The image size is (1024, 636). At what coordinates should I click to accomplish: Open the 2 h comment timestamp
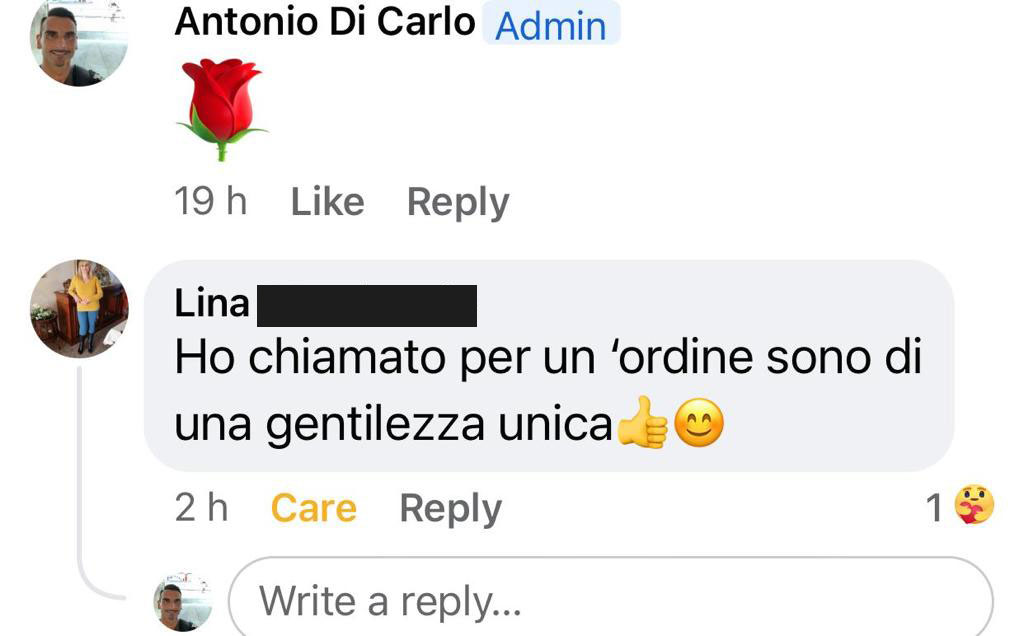[x=201, y=508]
